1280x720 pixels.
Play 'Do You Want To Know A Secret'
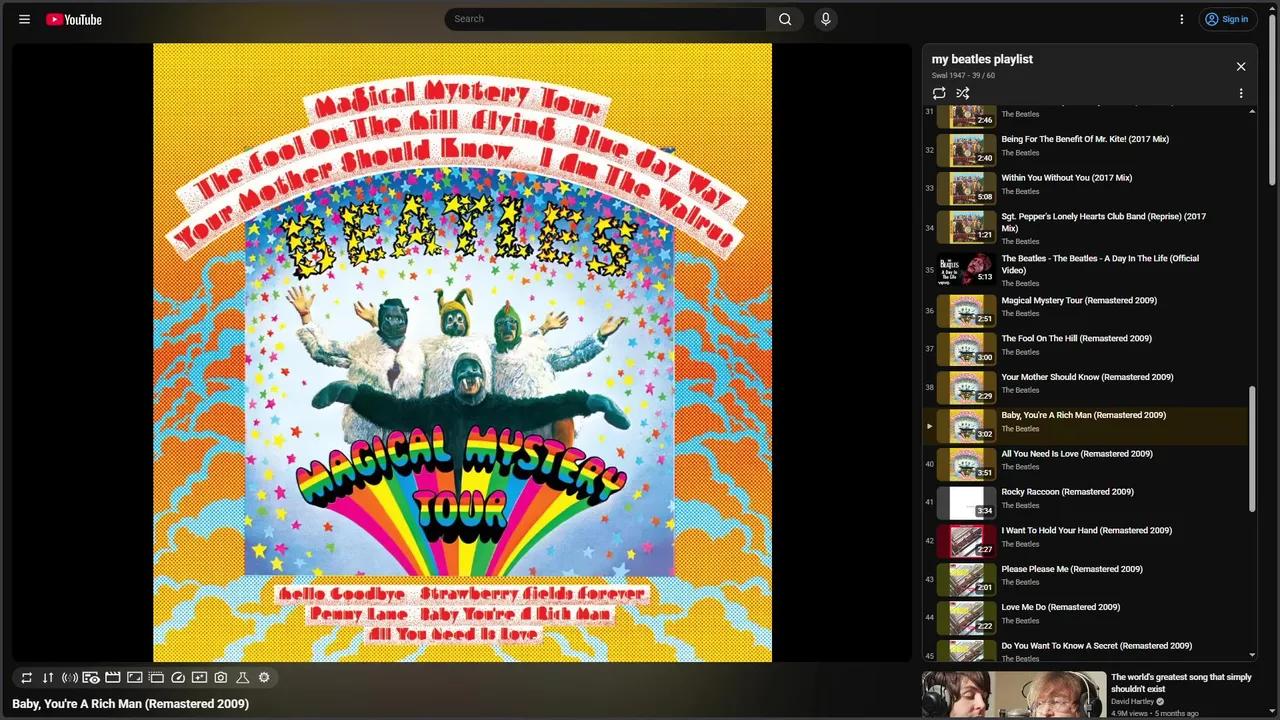point(1097,646)
